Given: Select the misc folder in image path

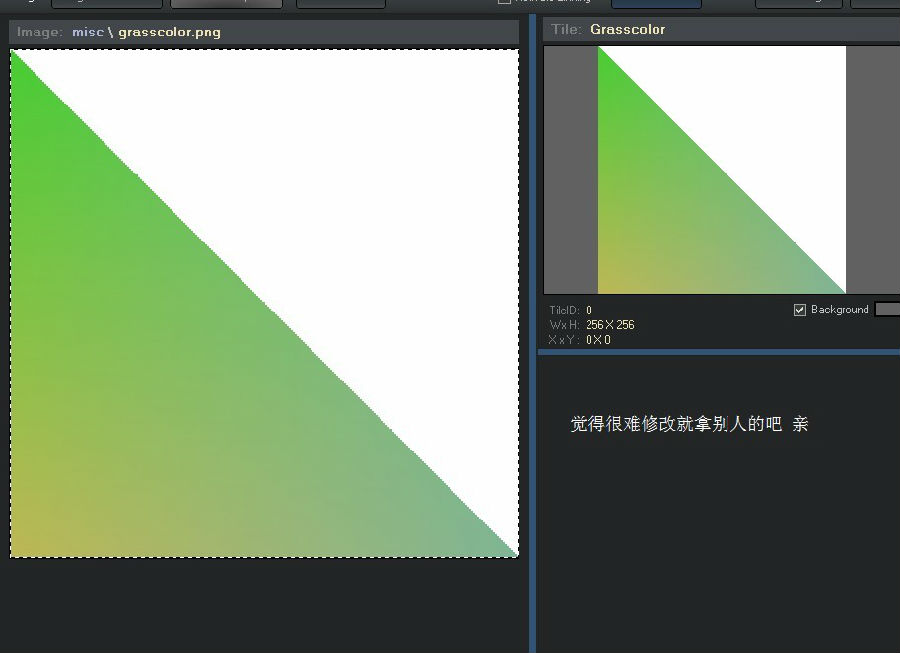Looking at the screenshot, I should (x=87, y=32).
